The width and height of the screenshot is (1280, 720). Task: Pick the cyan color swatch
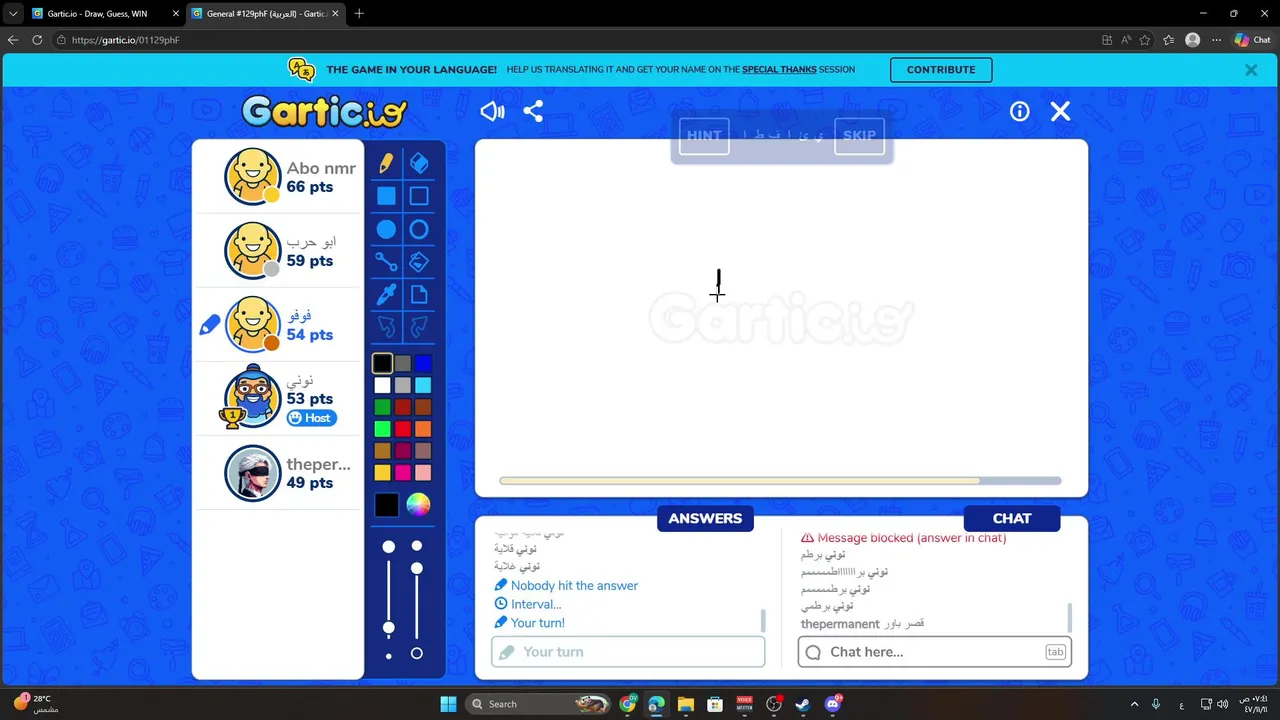click(423, 385)
